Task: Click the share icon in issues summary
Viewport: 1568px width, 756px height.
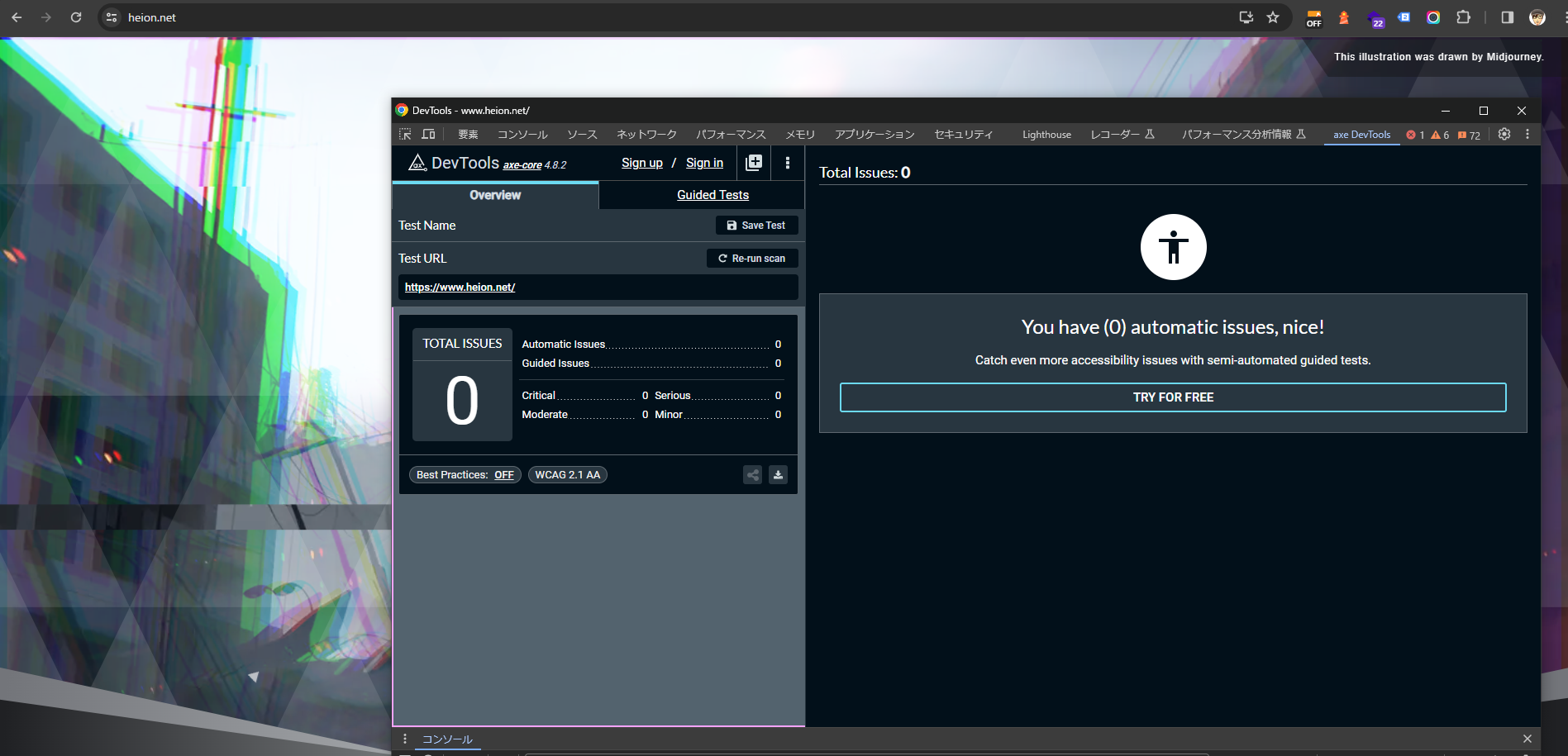Action: (x=752, y=474)
